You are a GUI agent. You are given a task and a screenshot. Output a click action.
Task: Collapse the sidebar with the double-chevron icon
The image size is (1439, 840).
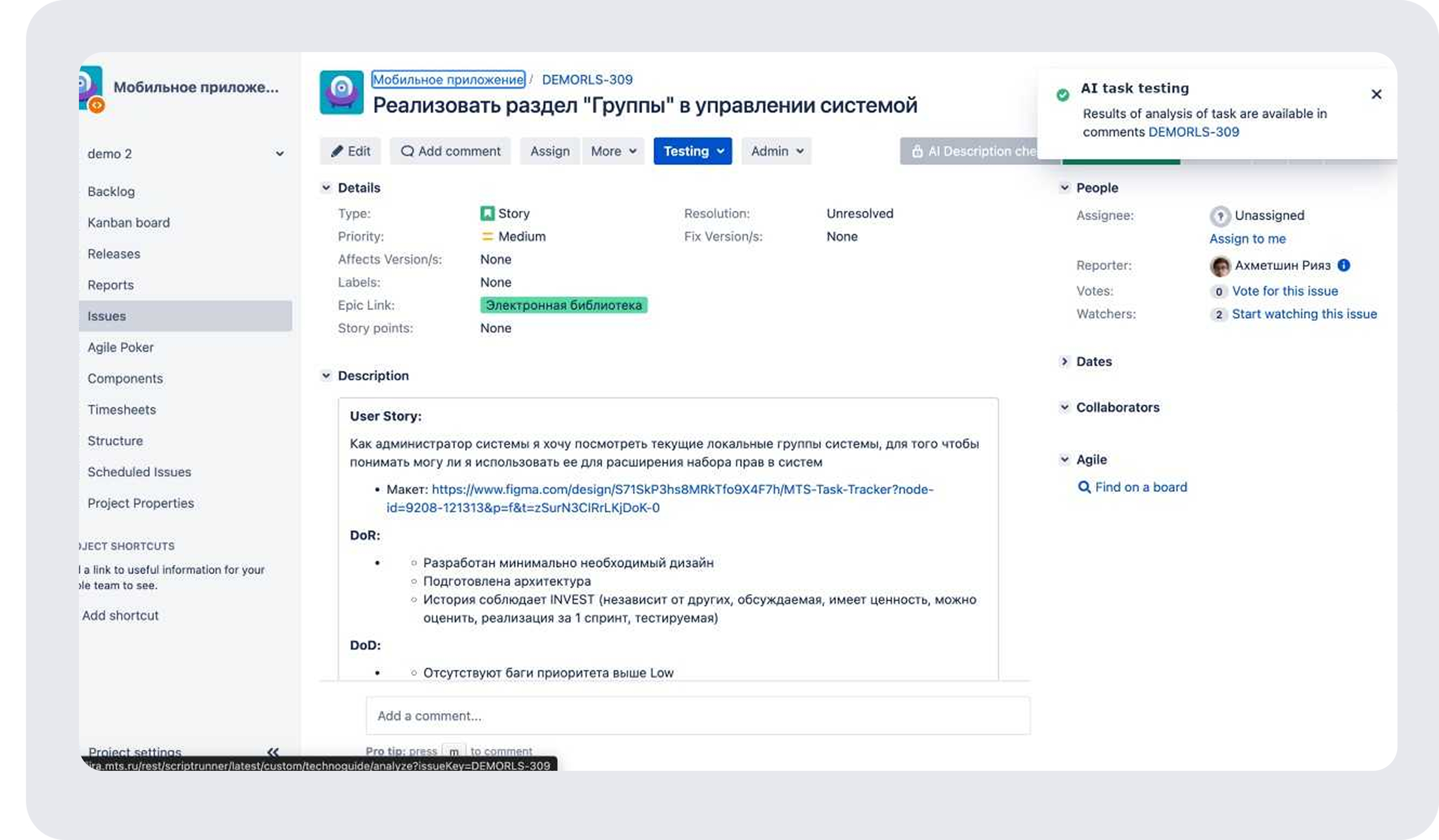[x=273, y=752]
